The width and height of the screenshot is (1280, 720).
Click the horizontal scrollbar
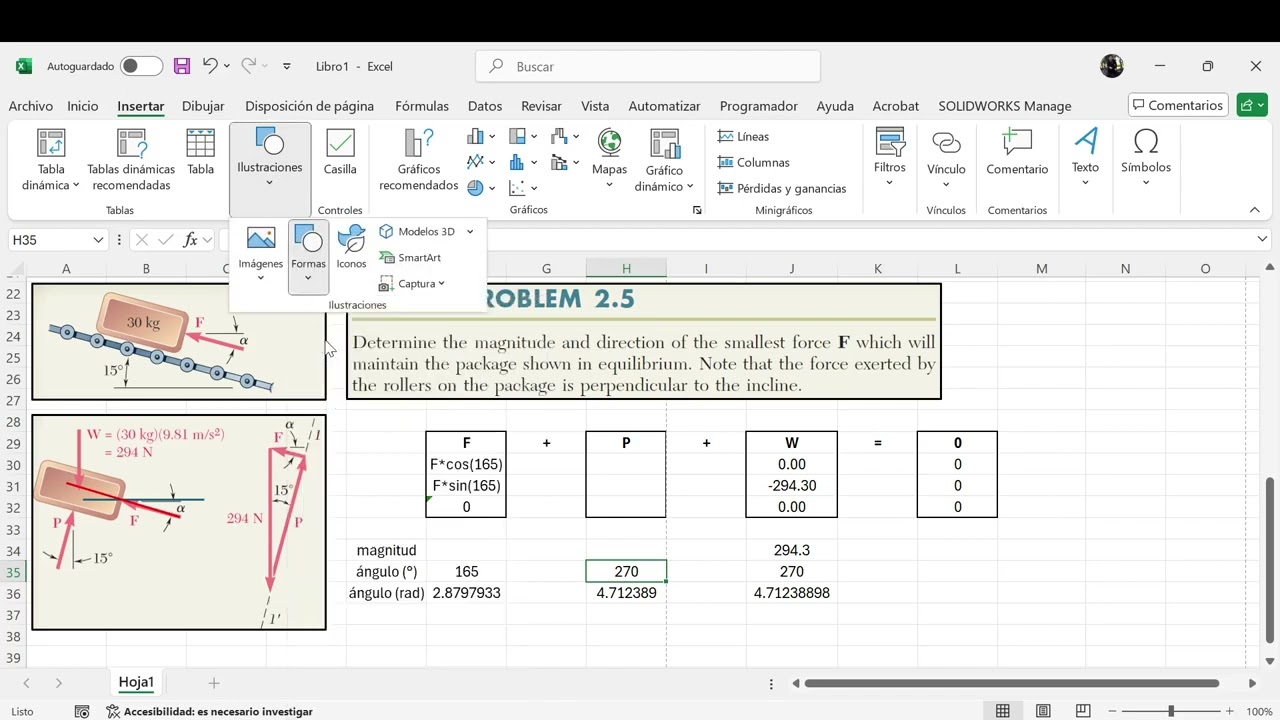click(1012, 683)
